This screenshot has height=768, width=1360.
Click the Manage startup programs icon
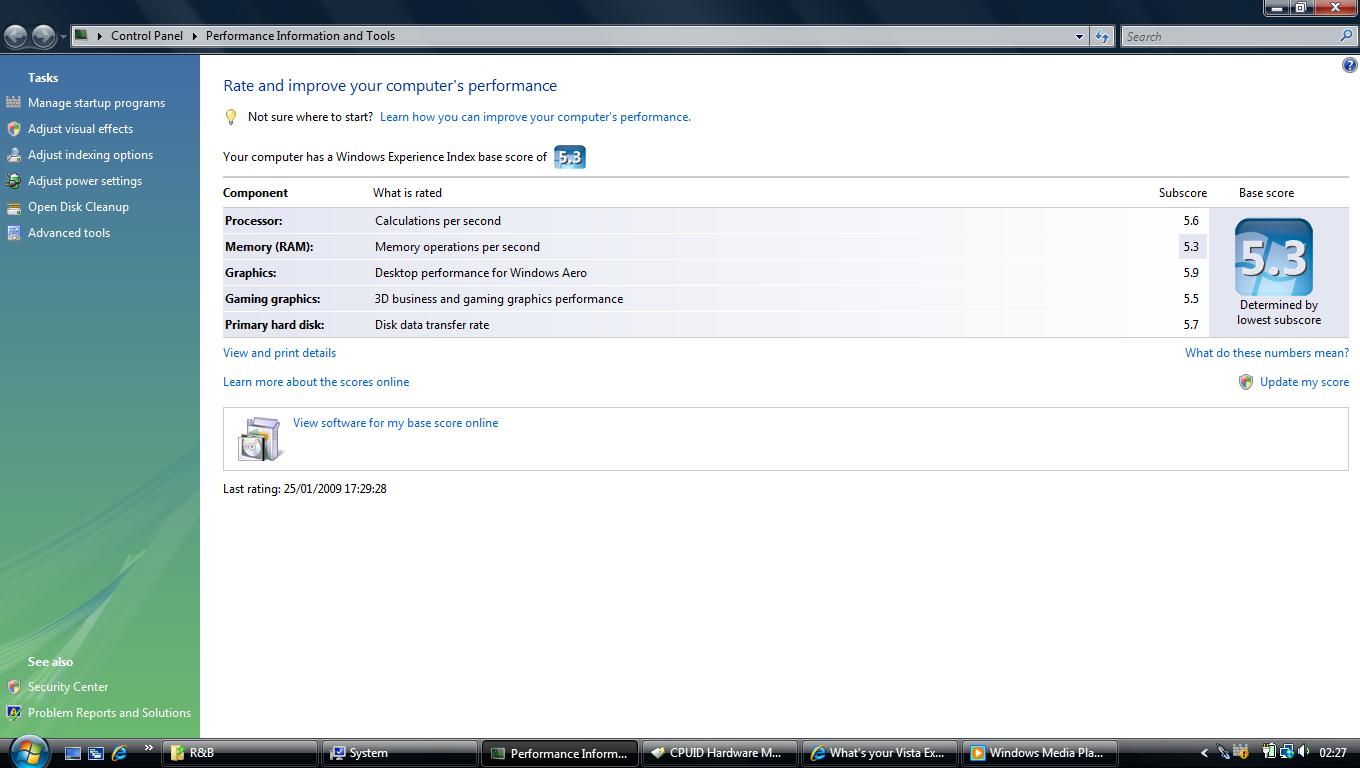coord(13,102)
